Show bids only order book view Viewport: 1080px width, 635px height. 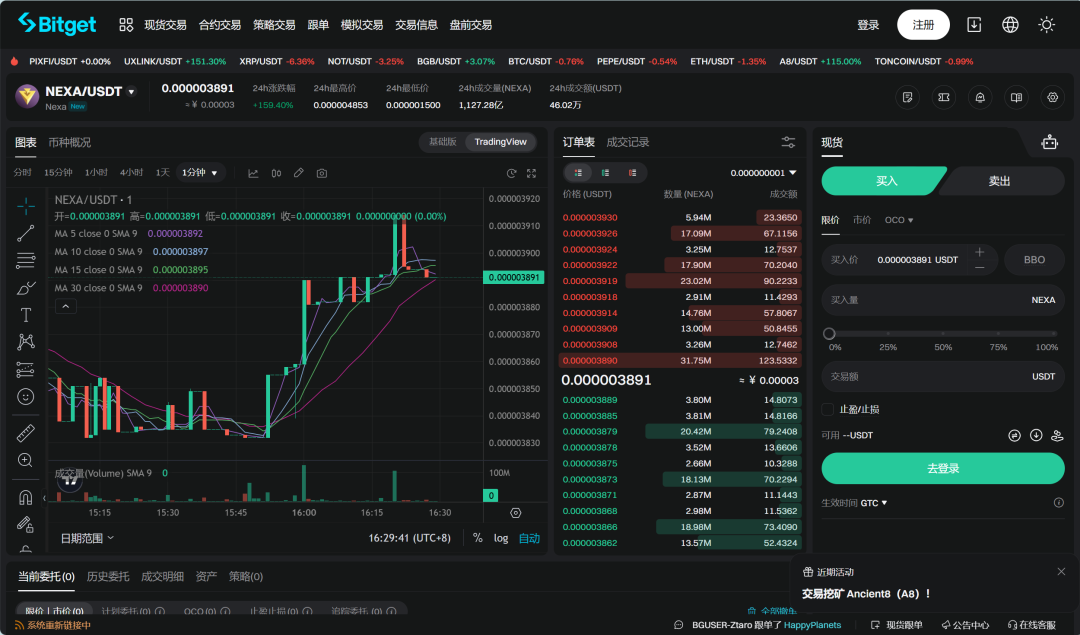[605, 173]
